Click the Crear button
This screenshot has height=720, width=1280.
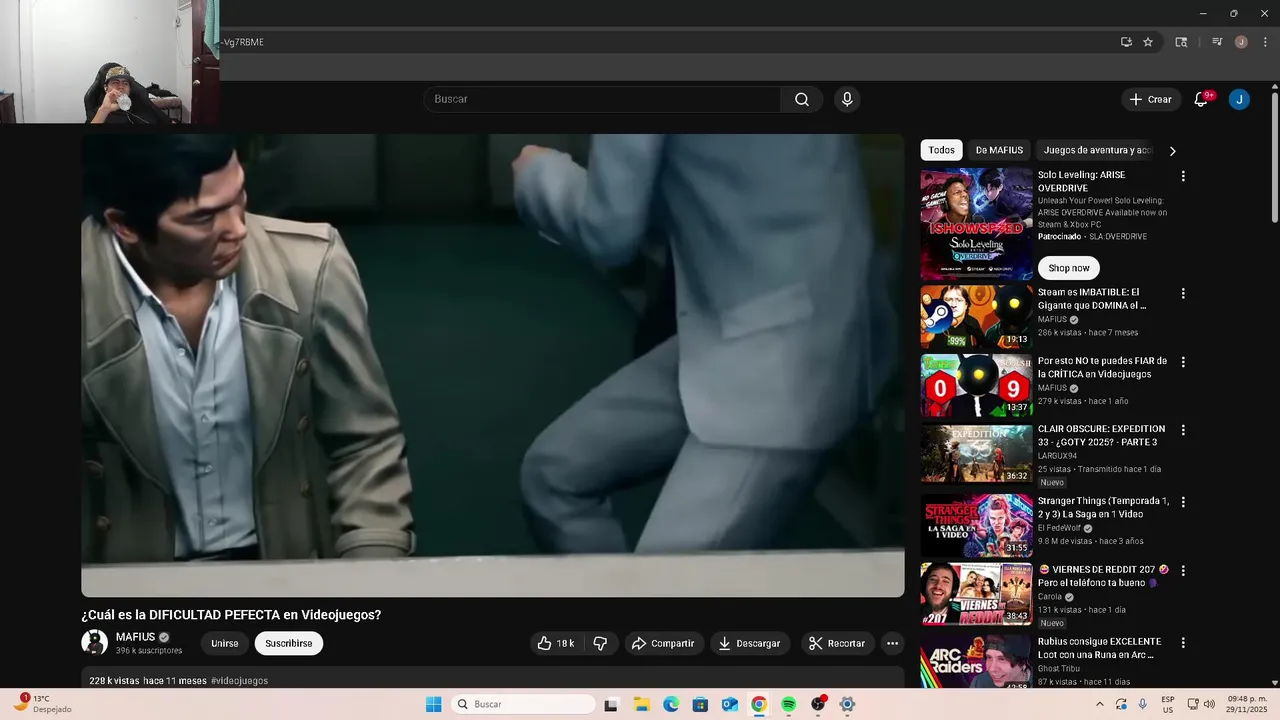point(1150,99)
